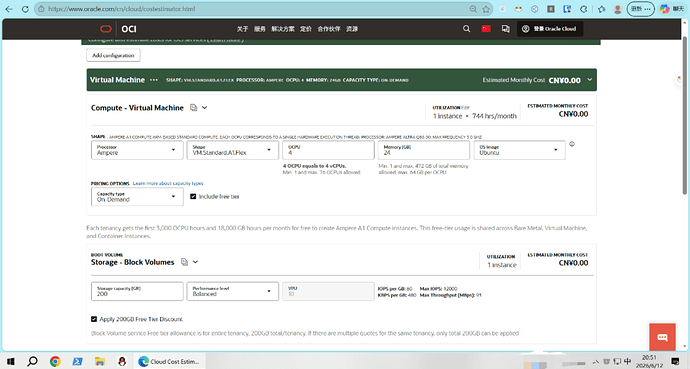The height and width of the screenshot is (369, 690).
Task: Open the Windows Start menu
Action: point(10,362)
